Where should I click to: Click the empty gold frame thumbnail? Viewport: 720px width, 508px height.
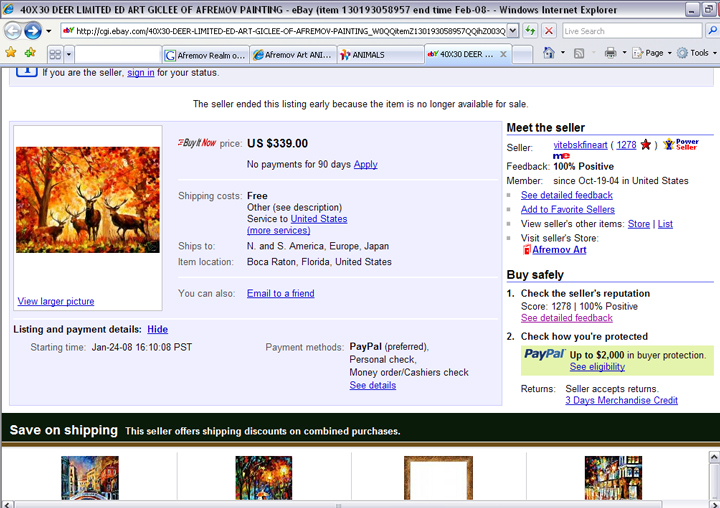[x=438, y=478]
